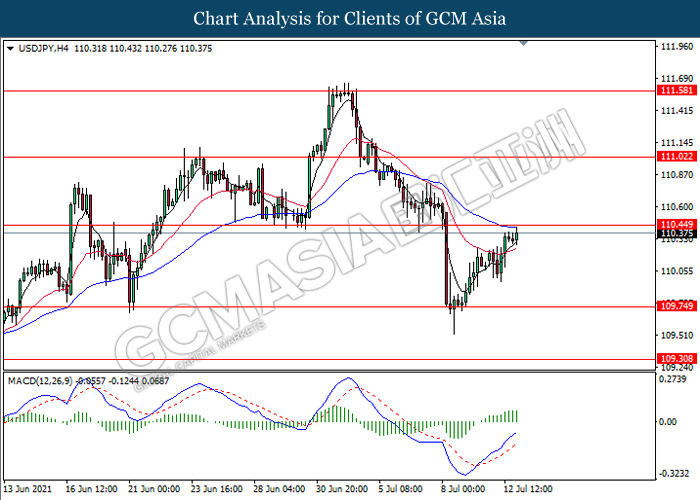Click the 109.510 price scale value
Image resolution: width=700 pixels, height=500 pixels.
coord(677,335)
